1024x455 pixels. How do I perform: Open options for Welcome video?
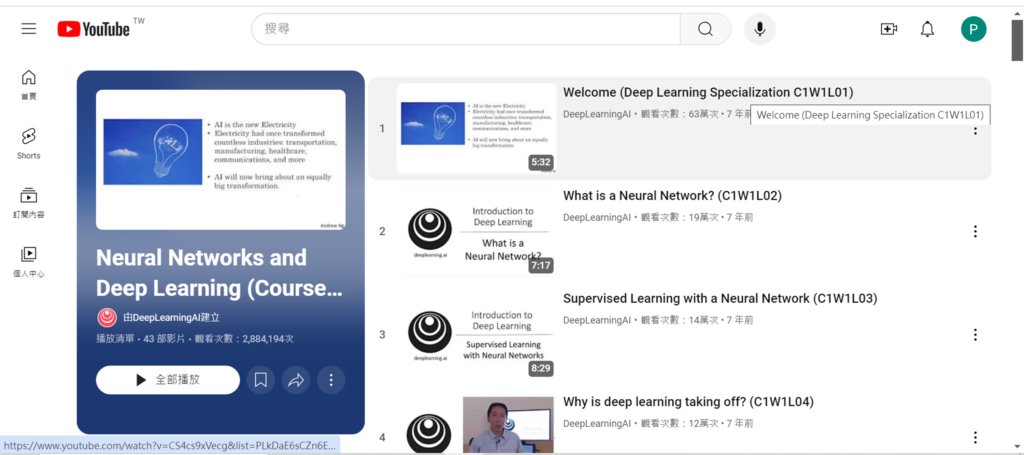975,129
